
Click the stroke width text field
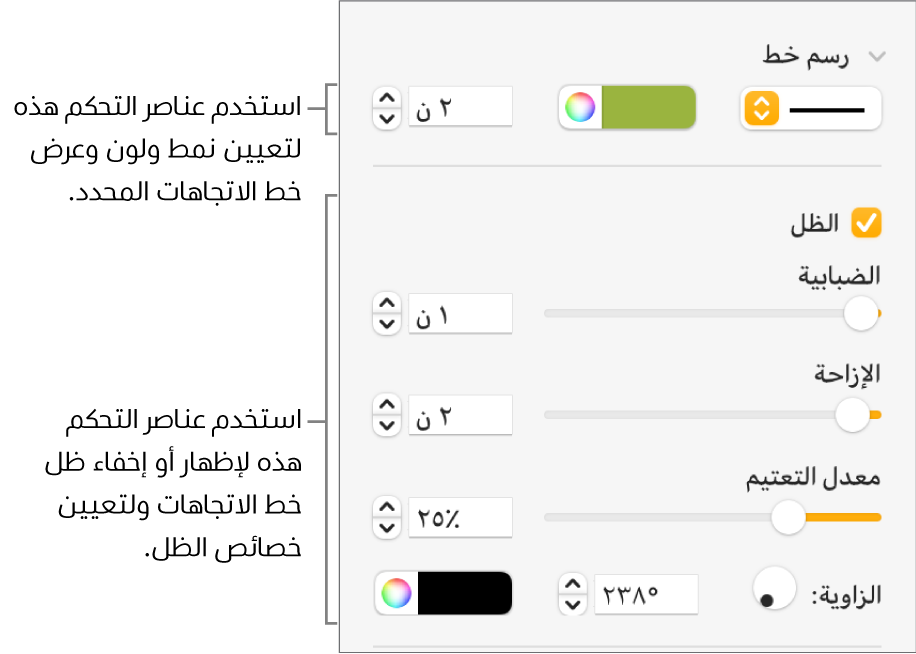click(x=460, y=108)
